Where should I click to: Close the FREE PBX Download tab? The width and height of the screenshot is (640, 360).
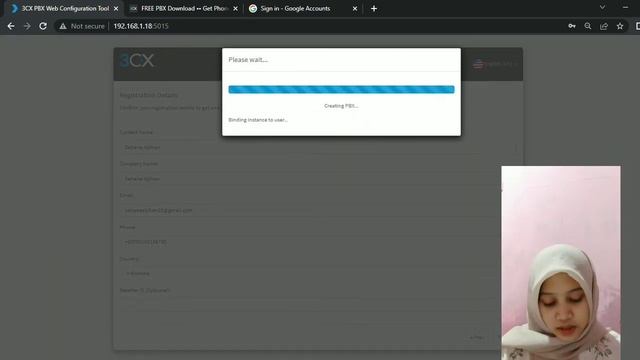pos(235,9)
